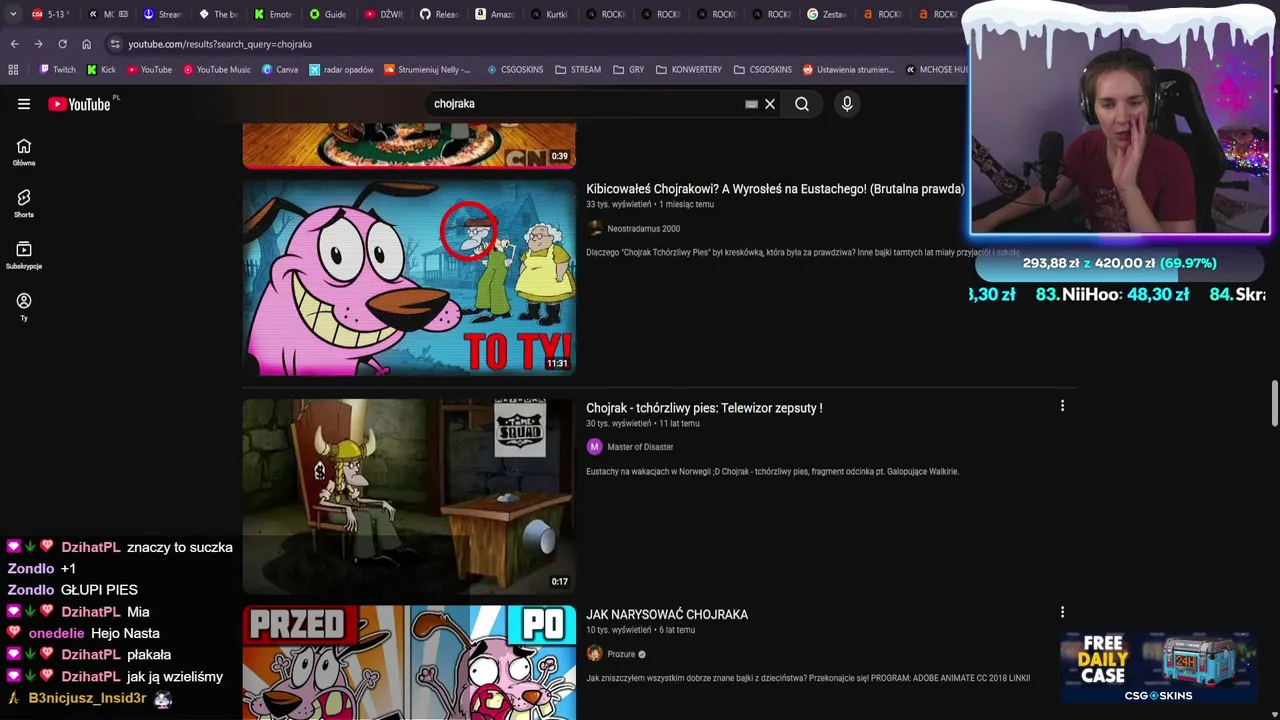Switch to the Google 'Zestaw' tab

coord(826,14)
